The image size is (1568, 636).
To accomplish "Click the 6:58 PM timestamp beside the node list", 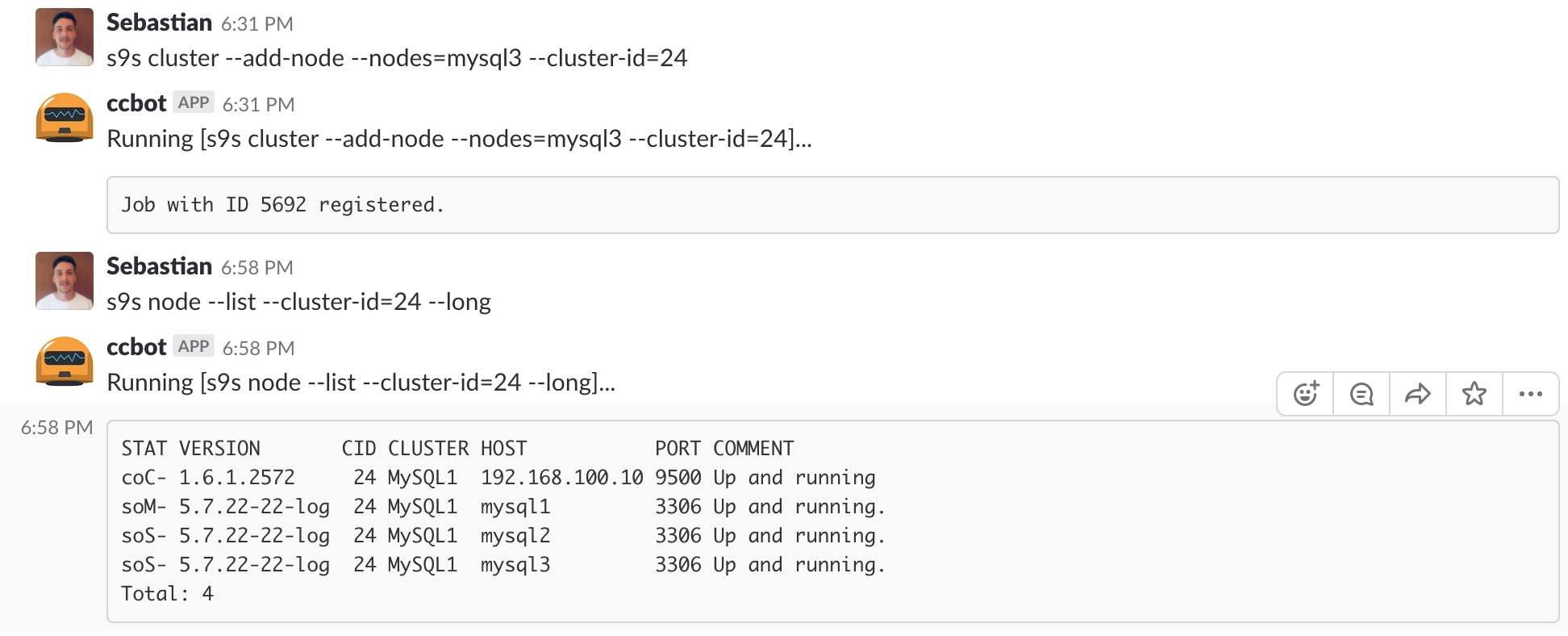I will (x=57, y=428).
